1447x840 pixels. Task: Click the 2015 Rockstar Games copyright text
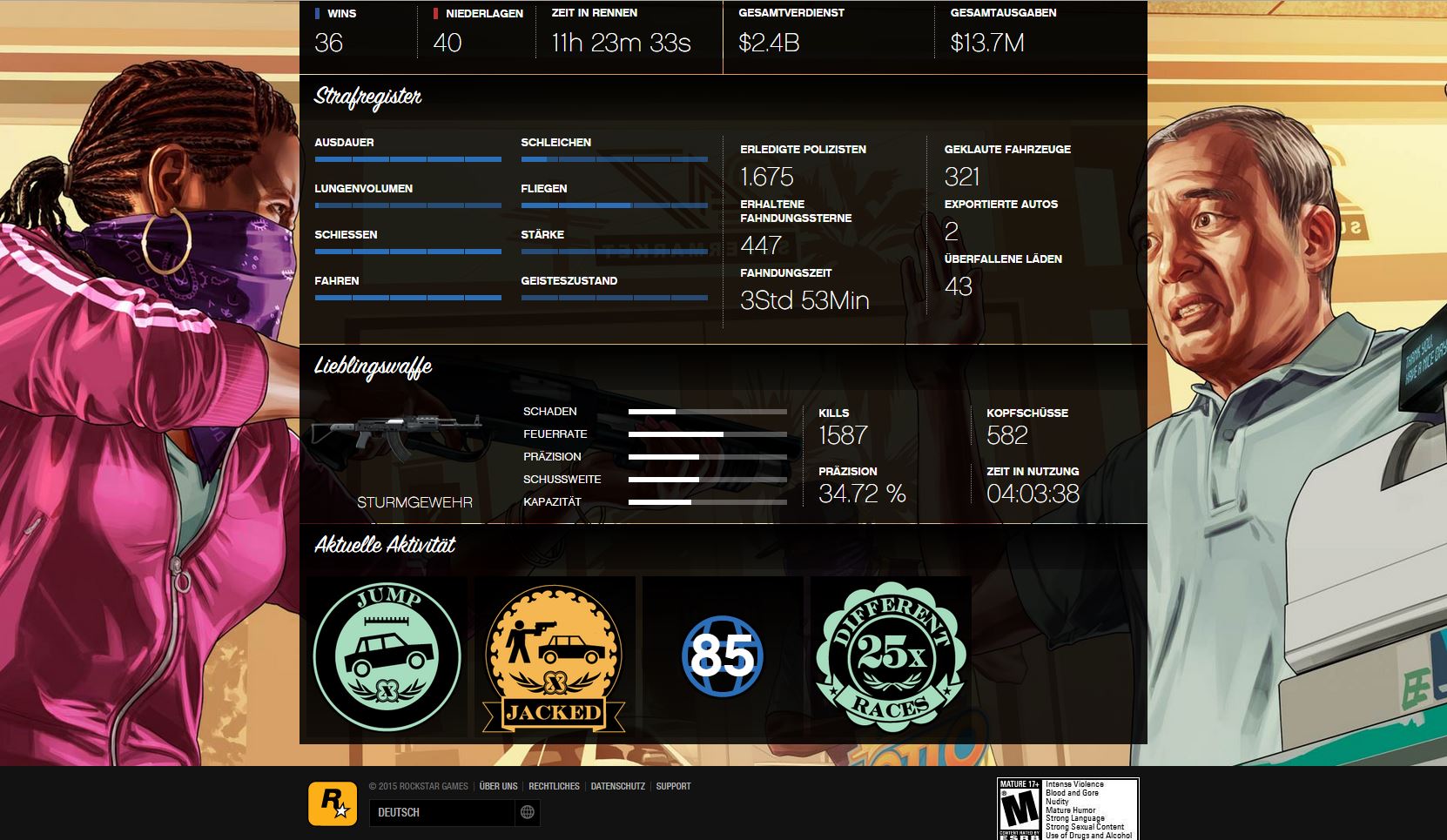click(x=418, y=786)
